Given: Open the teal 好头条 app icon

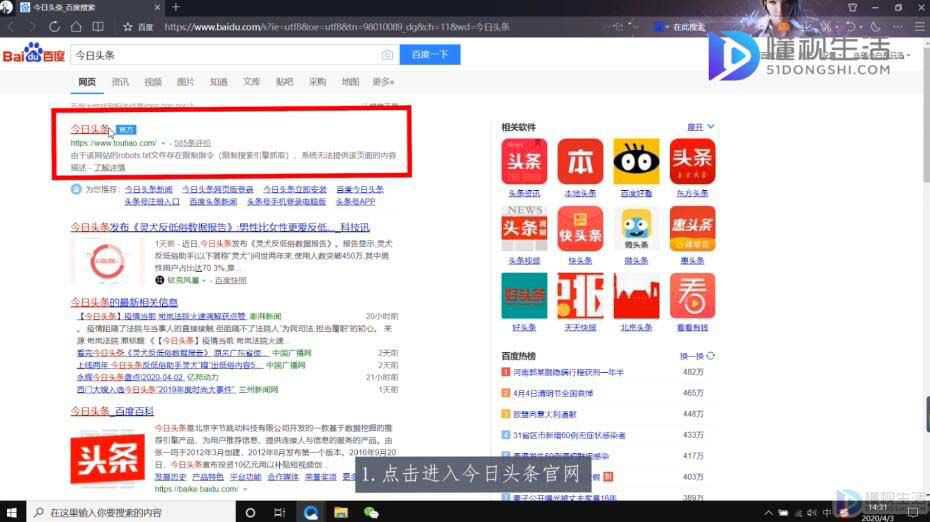Looking at the screenshot, I should tap(524, 295).
